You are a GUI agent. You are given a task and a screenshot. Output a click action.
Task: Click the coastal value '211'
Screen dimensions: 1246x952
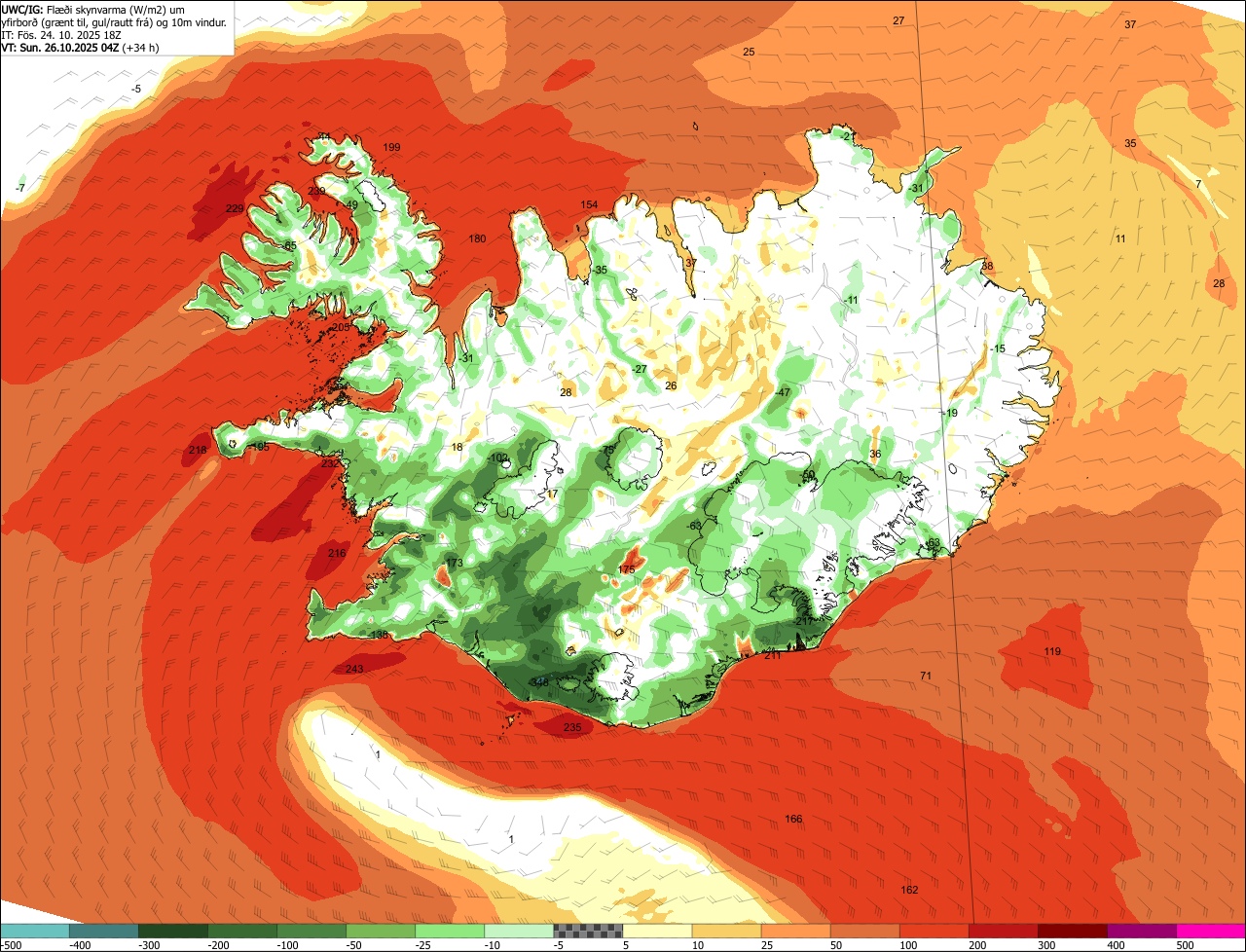(772, 655)
